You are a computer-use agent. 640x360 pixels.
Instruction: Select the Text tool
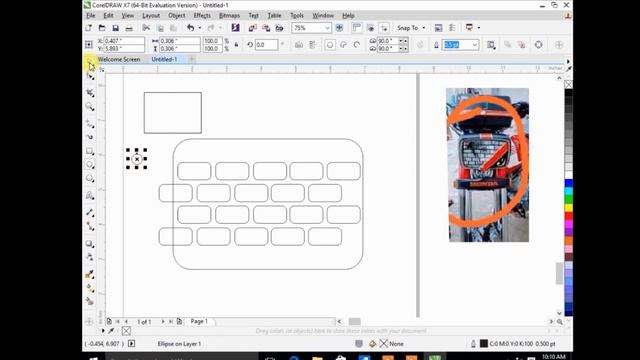90,196
